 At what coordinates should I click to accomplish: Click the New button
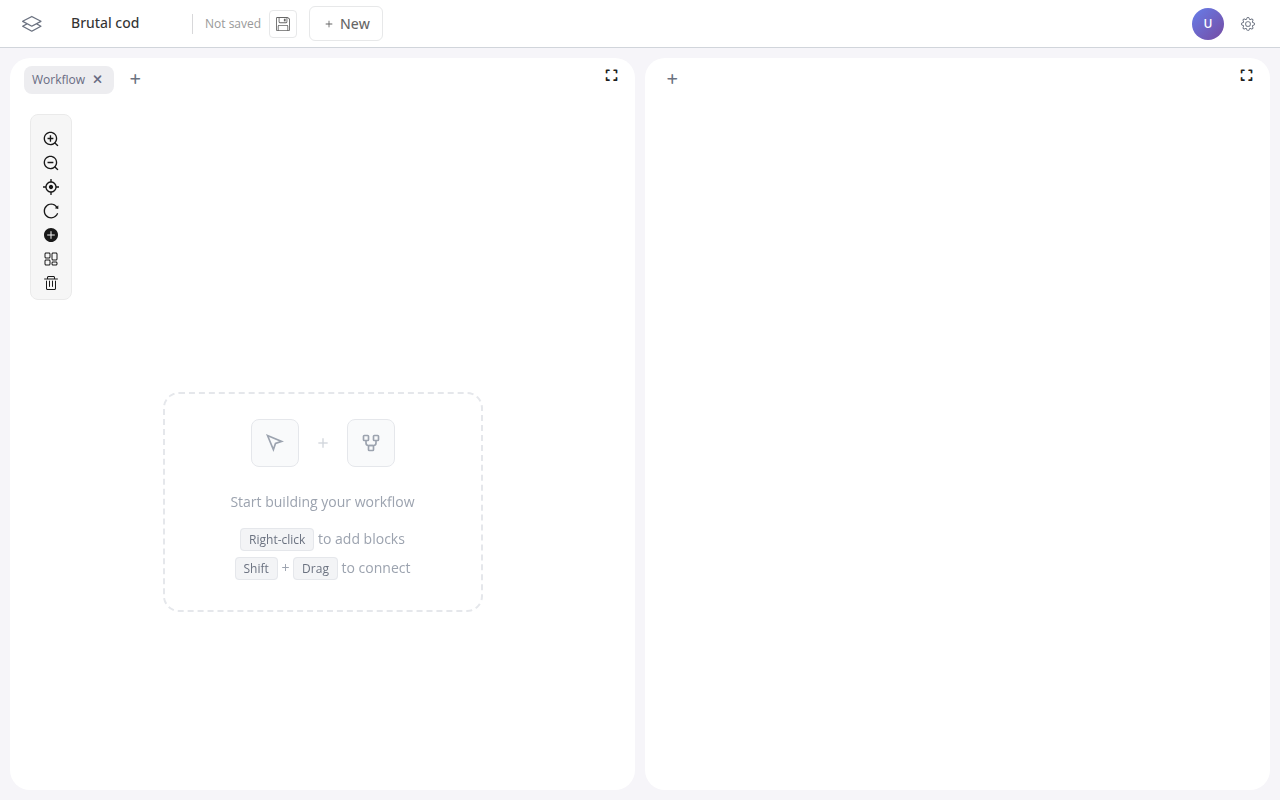tap(346, 23)
